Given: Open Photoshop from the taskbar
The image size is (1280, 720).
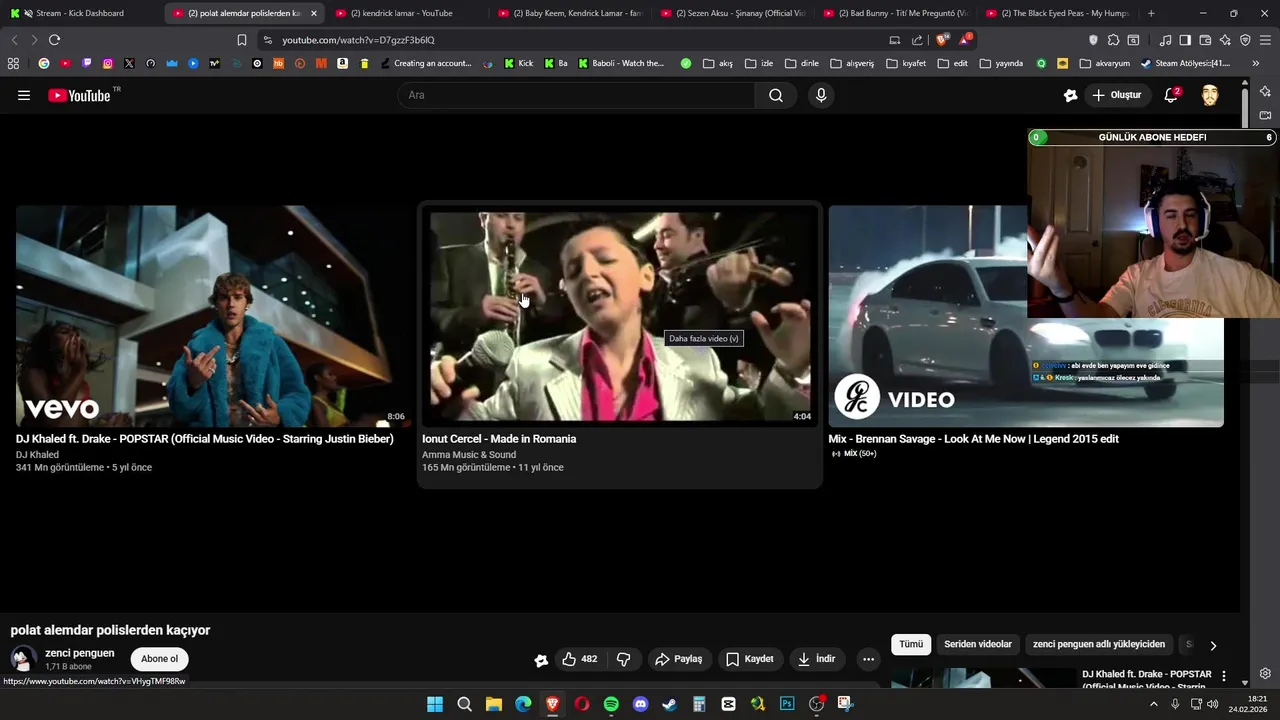Looking at the screenshot, I should pos(787,704).
